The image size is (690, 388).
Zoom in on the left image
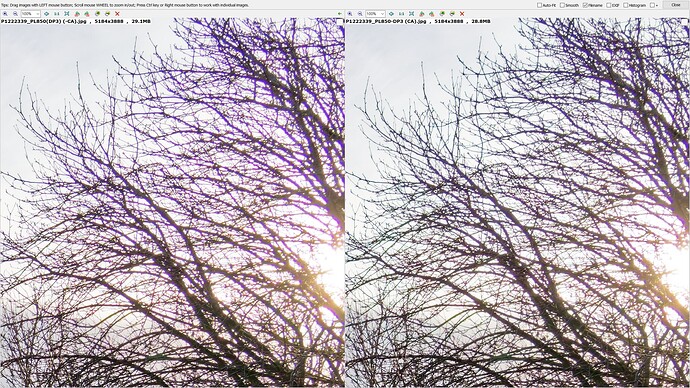coord(5,14)
